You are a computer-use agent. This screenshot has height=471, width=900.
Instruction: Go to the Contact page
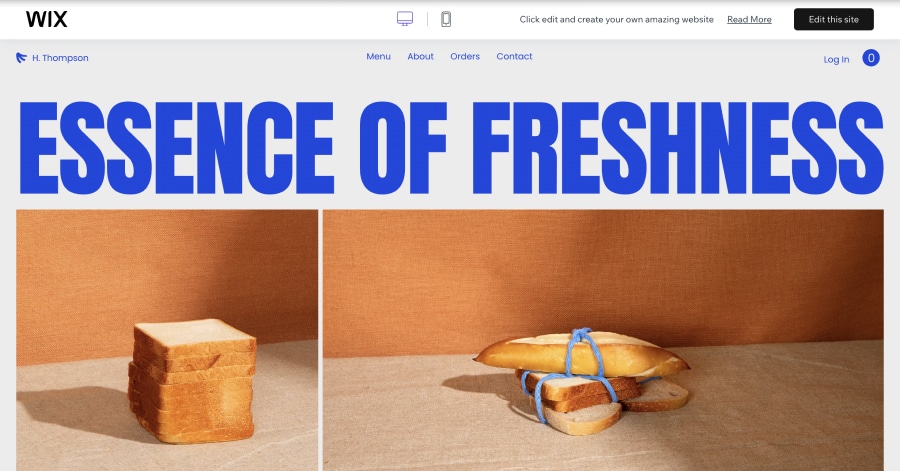[x=514, y=56]
